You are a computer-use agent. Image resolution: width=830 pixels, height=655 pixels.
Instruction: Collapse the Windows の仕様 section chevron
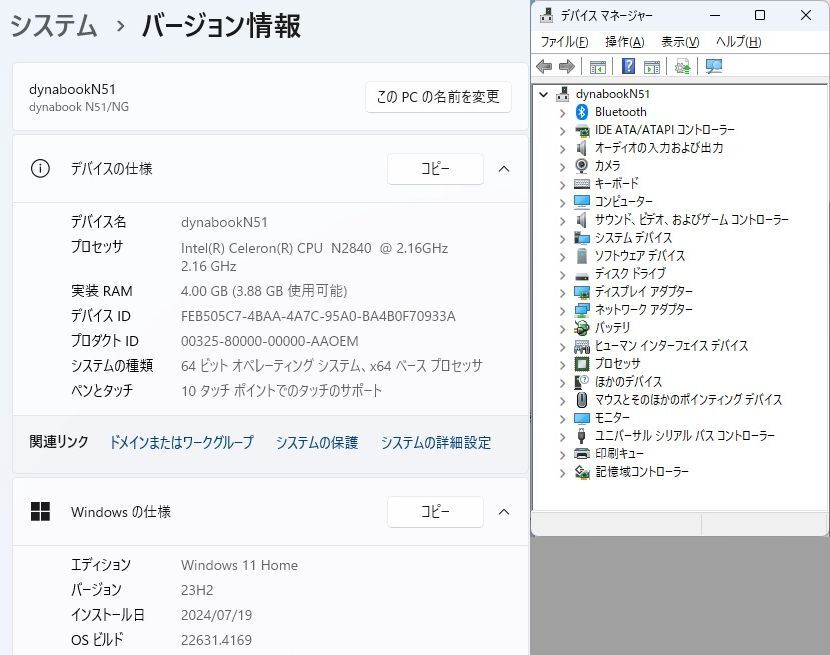[x=504, y=512]
